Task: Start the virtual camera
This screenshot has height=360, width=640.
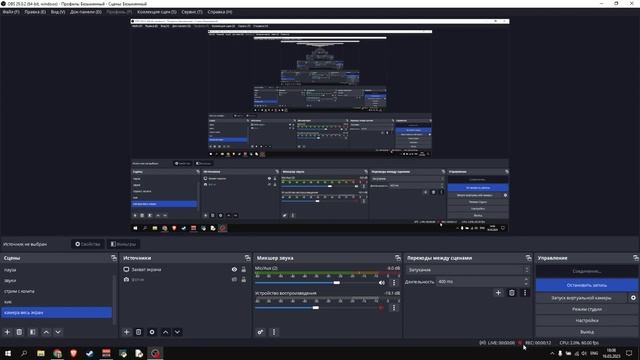Action: click(x=581, y=298)
